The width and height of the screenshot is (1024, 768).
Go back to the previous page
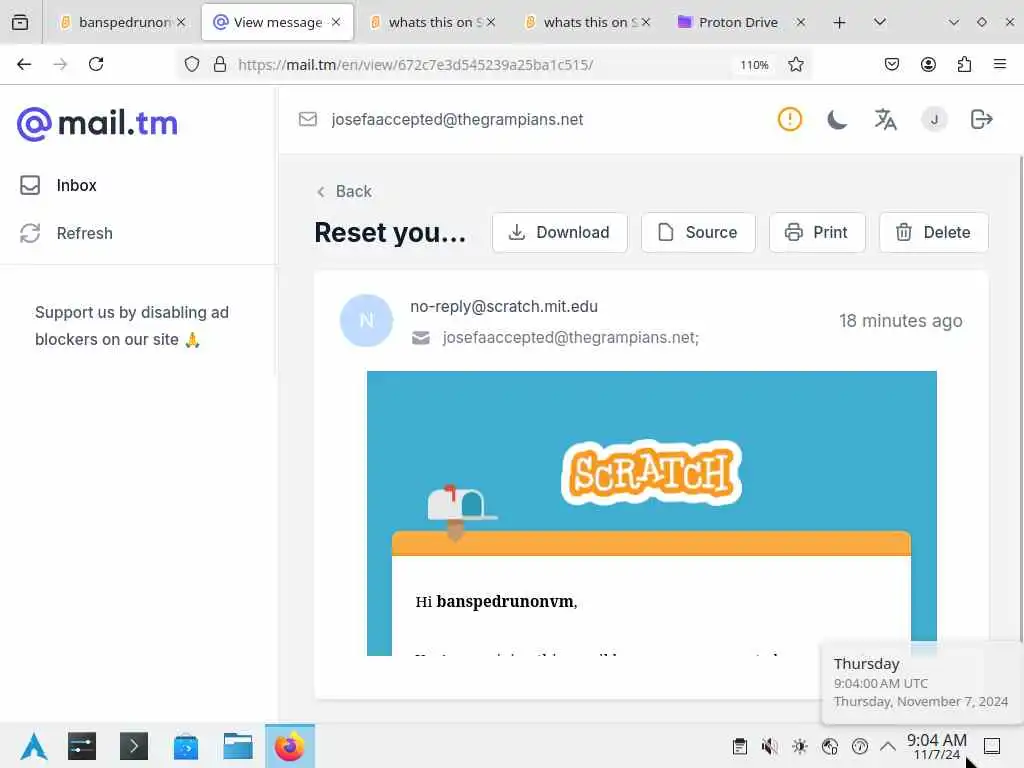click(x=24, y=64)
